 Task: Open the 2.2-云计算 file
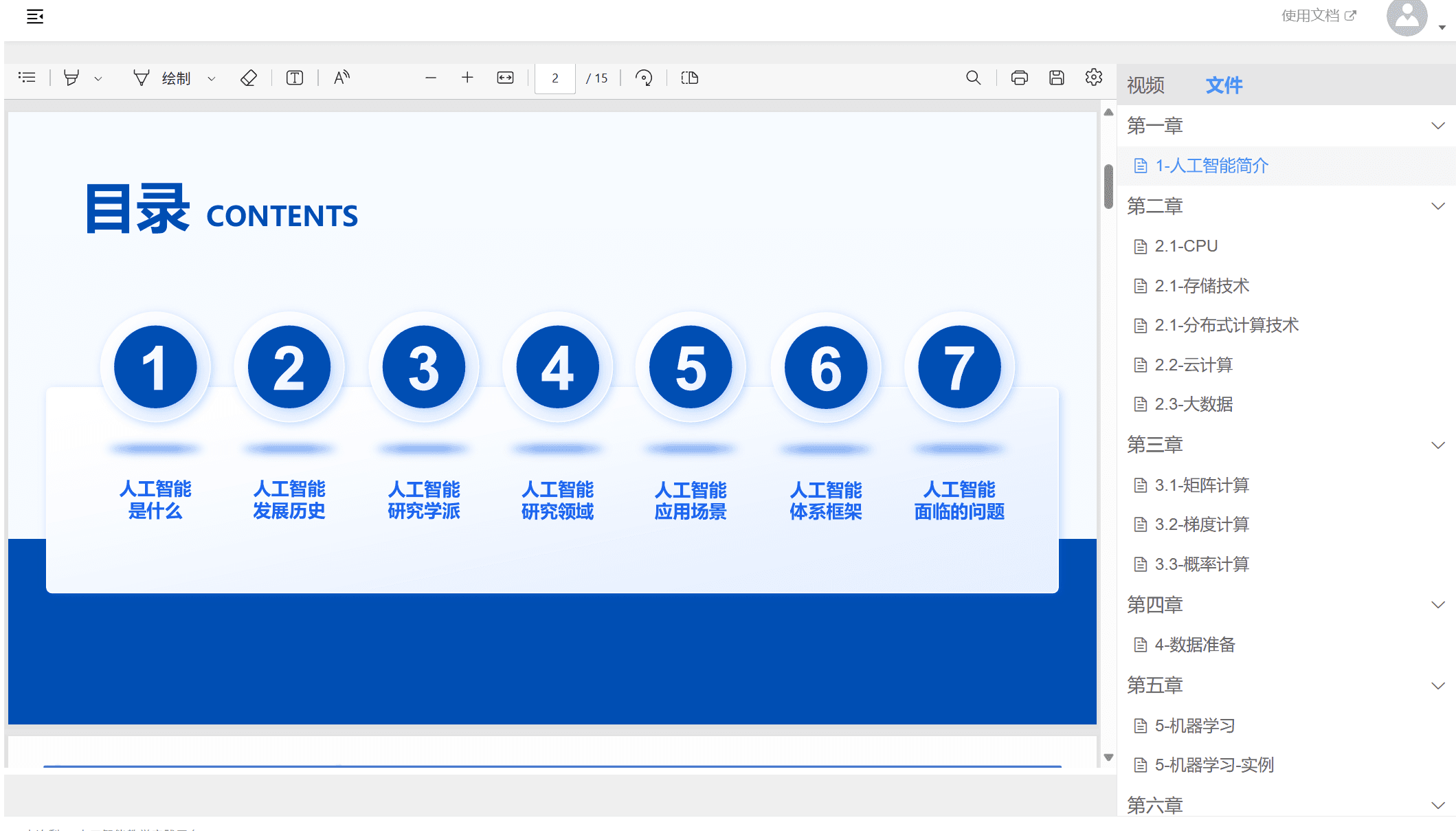1193,365
